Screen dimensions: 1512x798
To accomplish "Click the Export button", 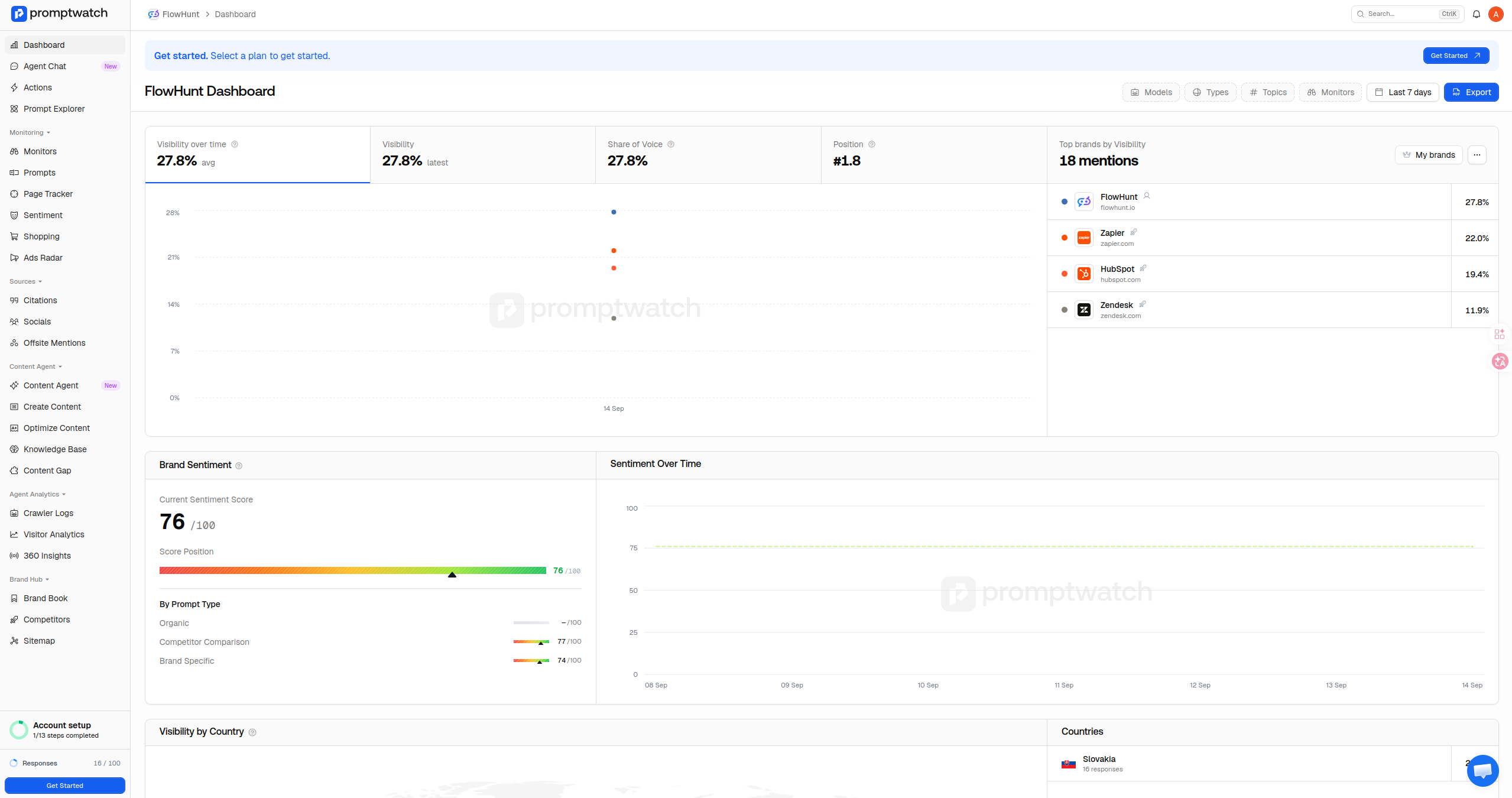I will [1471, 92].
